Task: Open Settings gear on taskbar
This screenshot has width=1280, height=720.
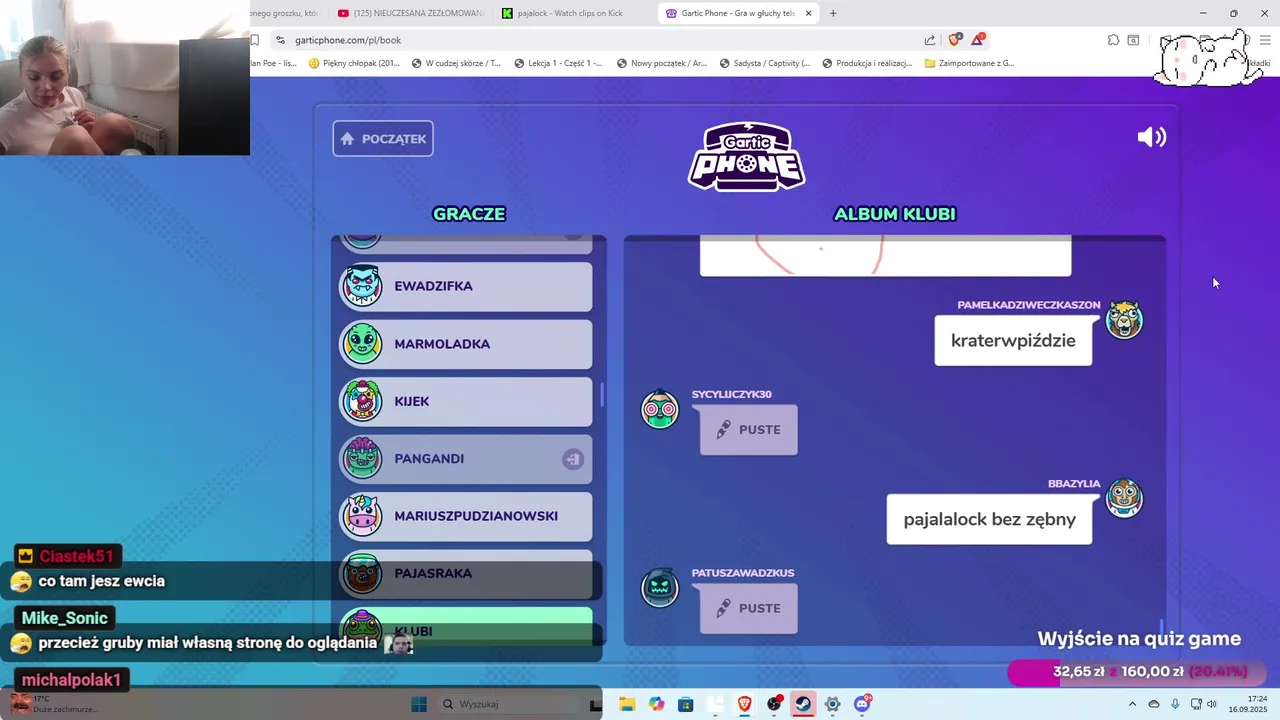Action: [832, 704]
